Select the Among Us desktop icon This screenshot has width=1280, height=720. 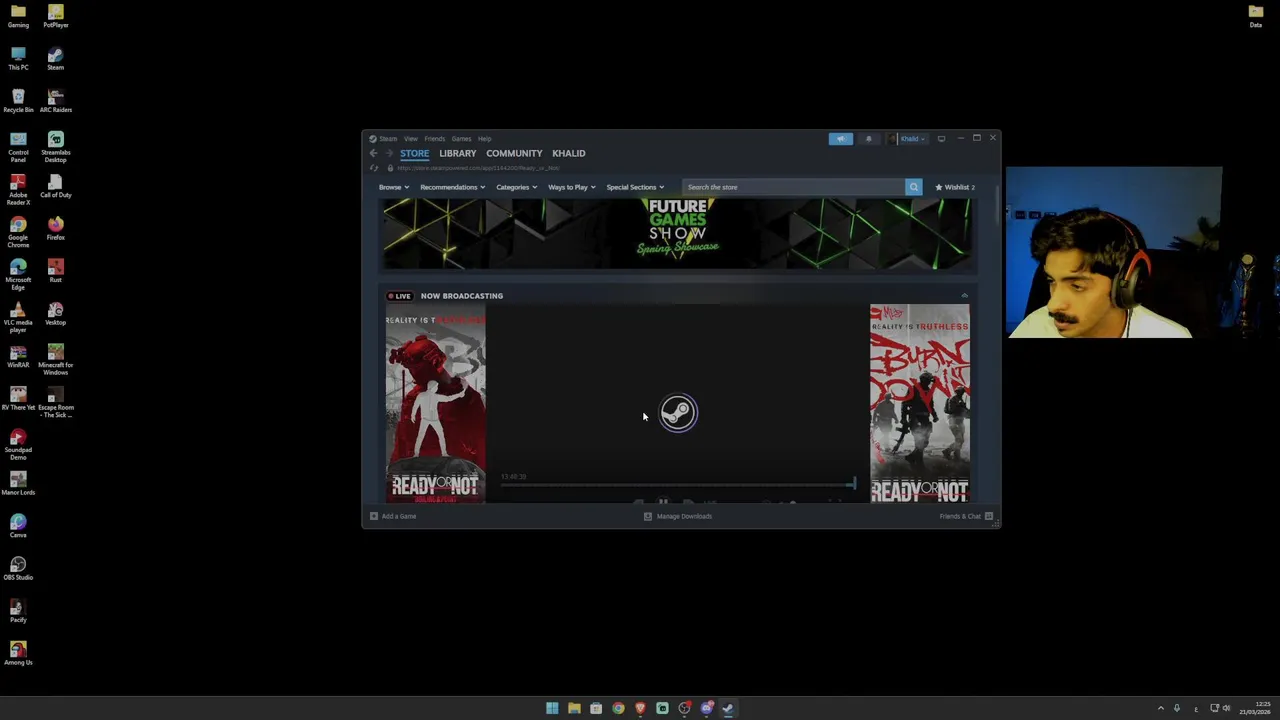pyautogui.click(x=18, y=654)
